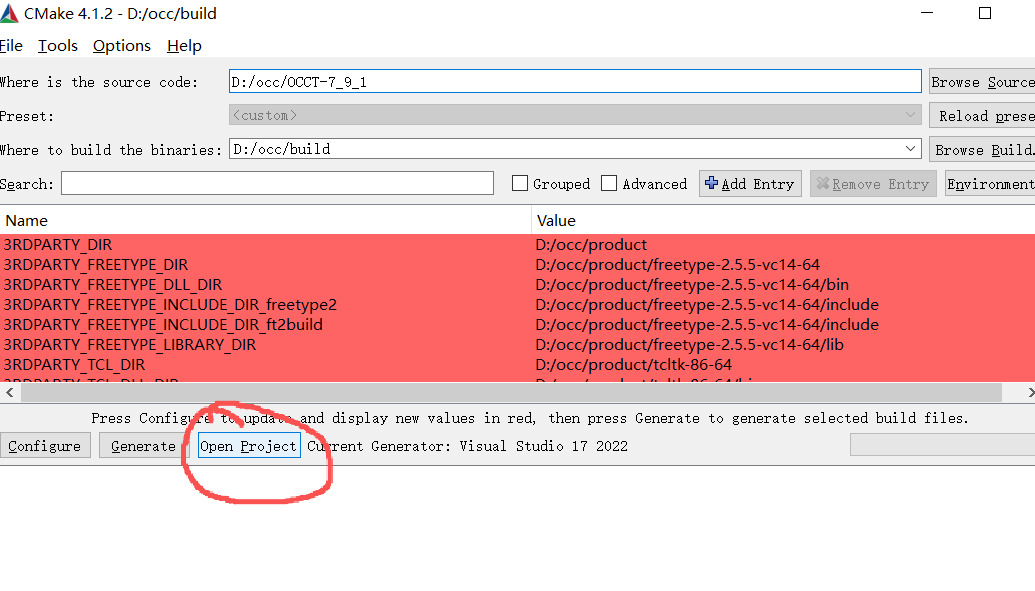Expand the build binaries path dropdown

coord(910,148)
